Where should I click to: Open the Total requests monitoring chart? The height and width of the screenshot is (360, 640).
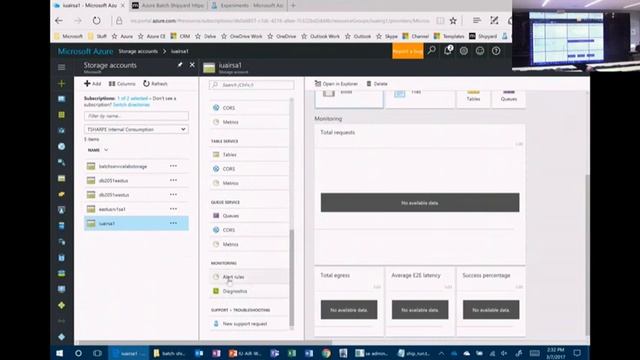(420, 195)
